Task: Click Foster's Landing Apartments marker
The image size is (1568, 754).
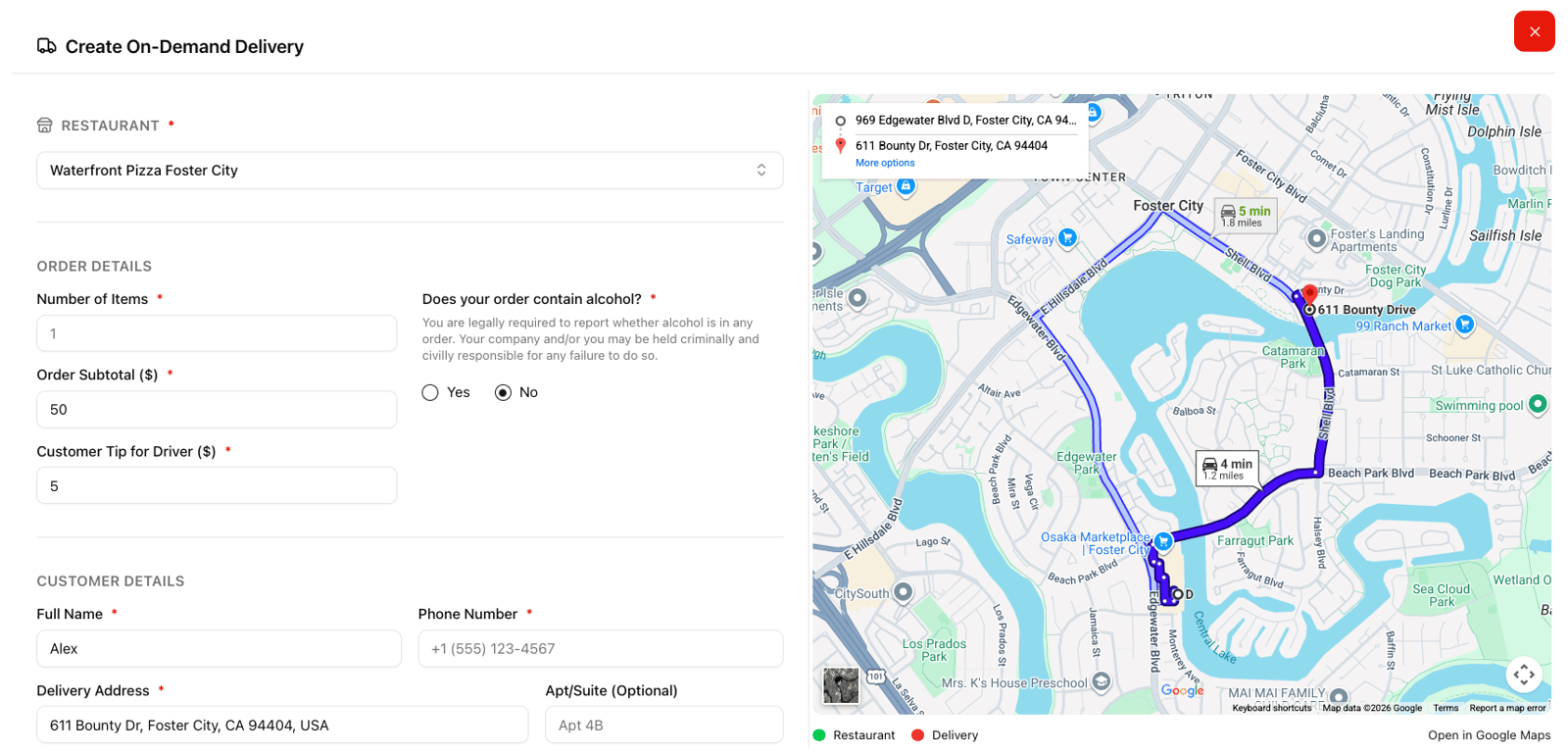Action: (1317, 238)
